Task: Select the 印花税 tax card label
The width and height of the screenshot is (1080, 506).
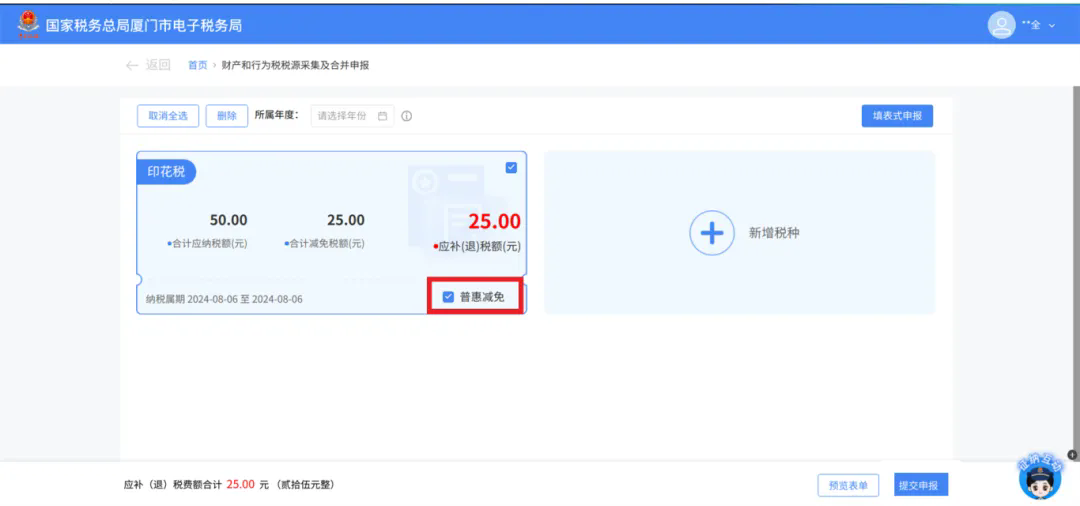Action: [x=166, y=171]
